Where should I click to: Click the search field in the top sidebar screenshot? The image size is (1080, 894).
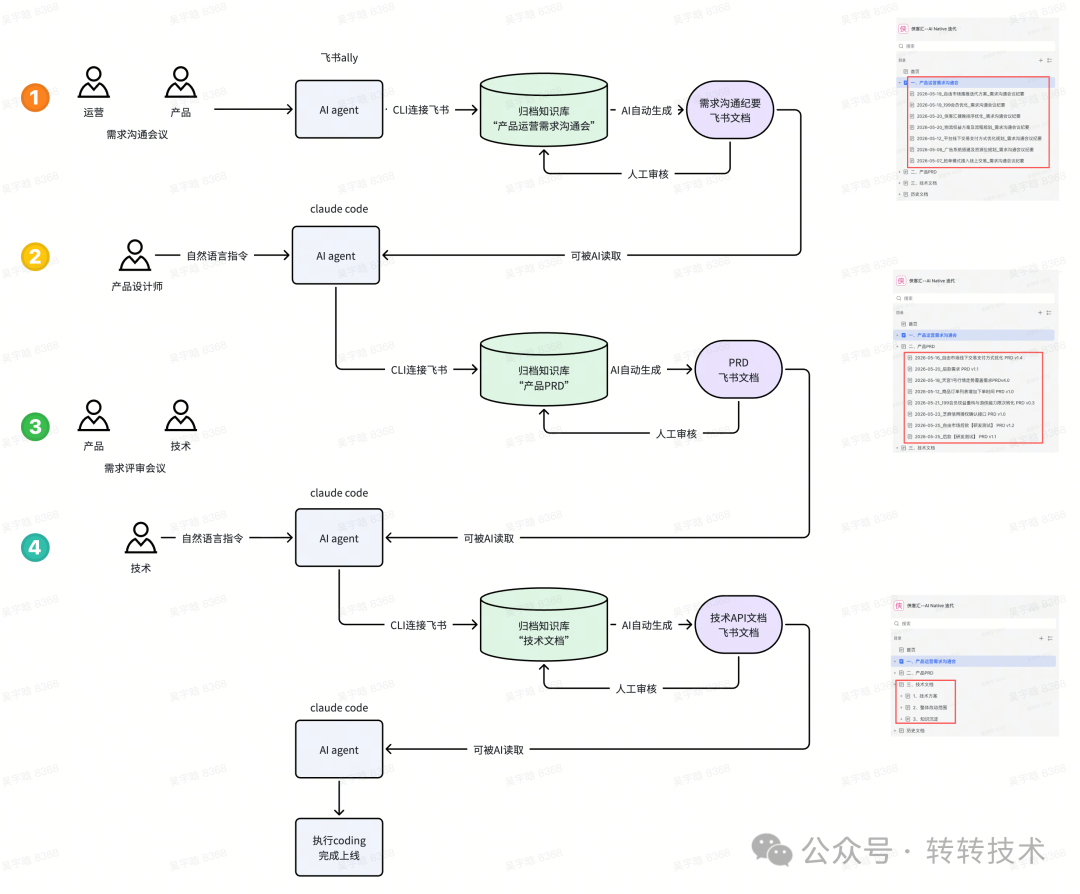click(976, 46)
